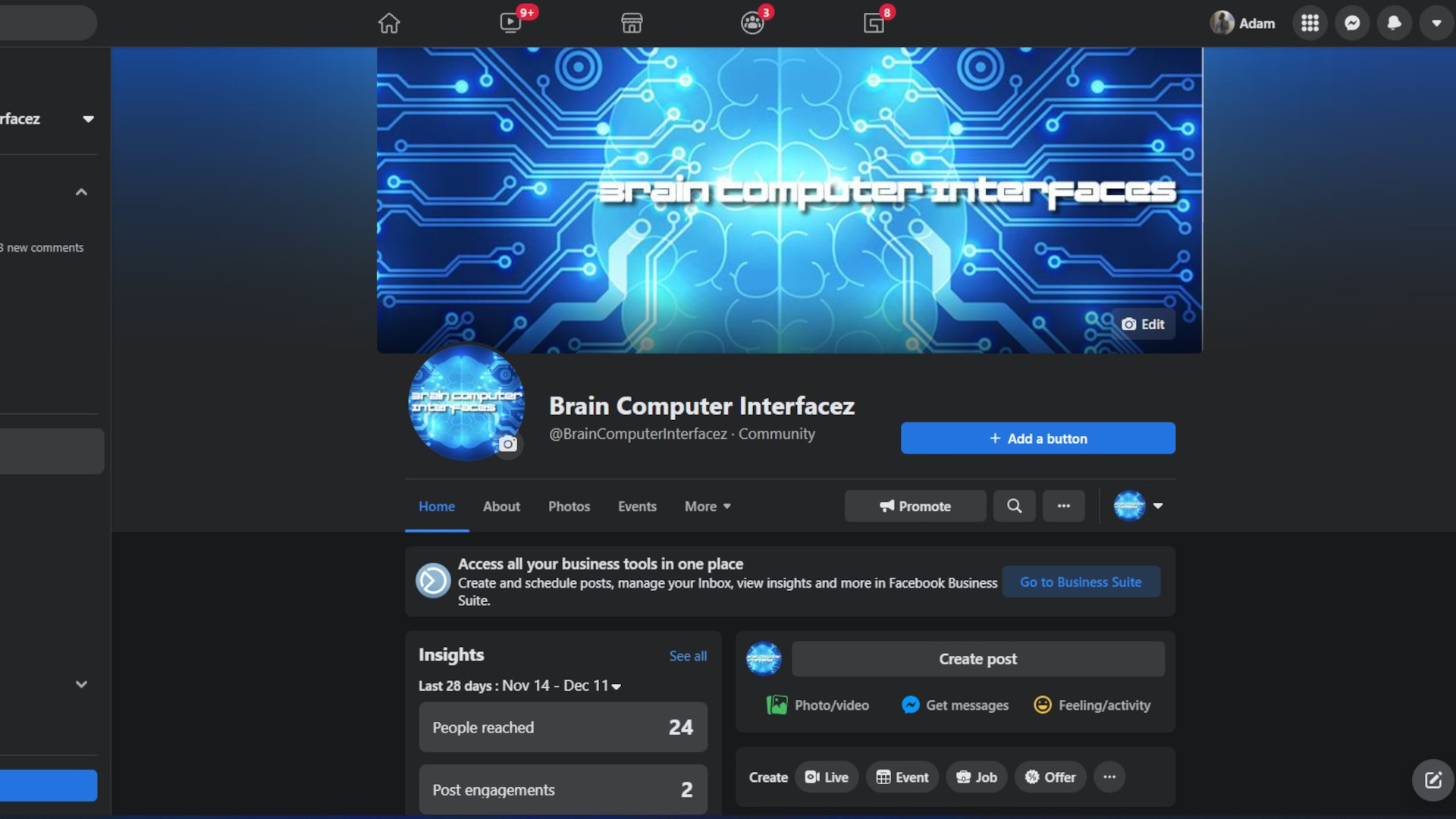Open the Groups icon with 3 notifications
This screenshot has width=1456, height=819.
click(752, 23)
